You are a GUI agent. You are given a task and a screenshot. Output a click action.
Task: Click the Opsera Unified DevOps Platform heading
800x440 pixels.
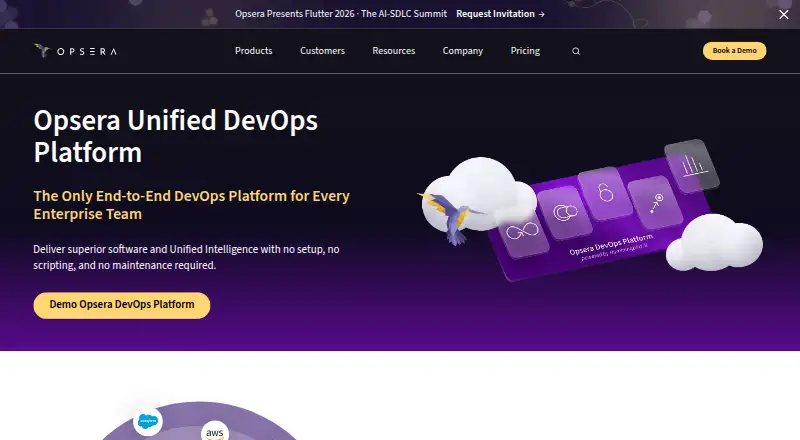(176, 136)
